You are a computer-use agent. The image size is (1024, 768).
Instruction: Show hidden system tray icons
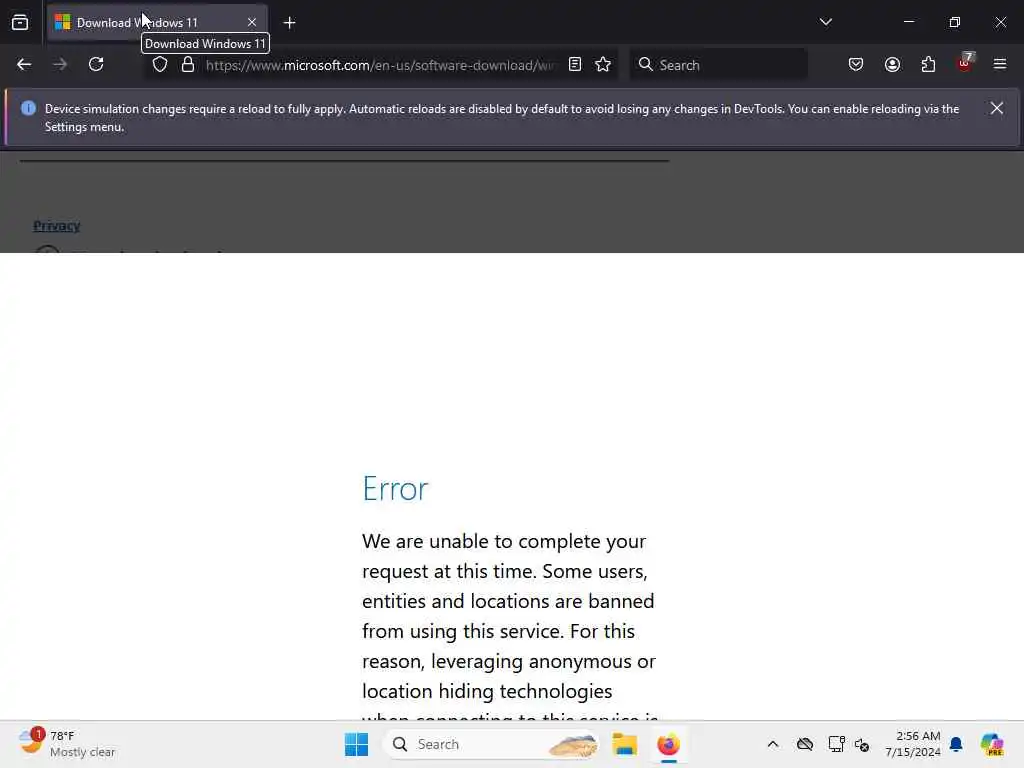pos(773,744)
